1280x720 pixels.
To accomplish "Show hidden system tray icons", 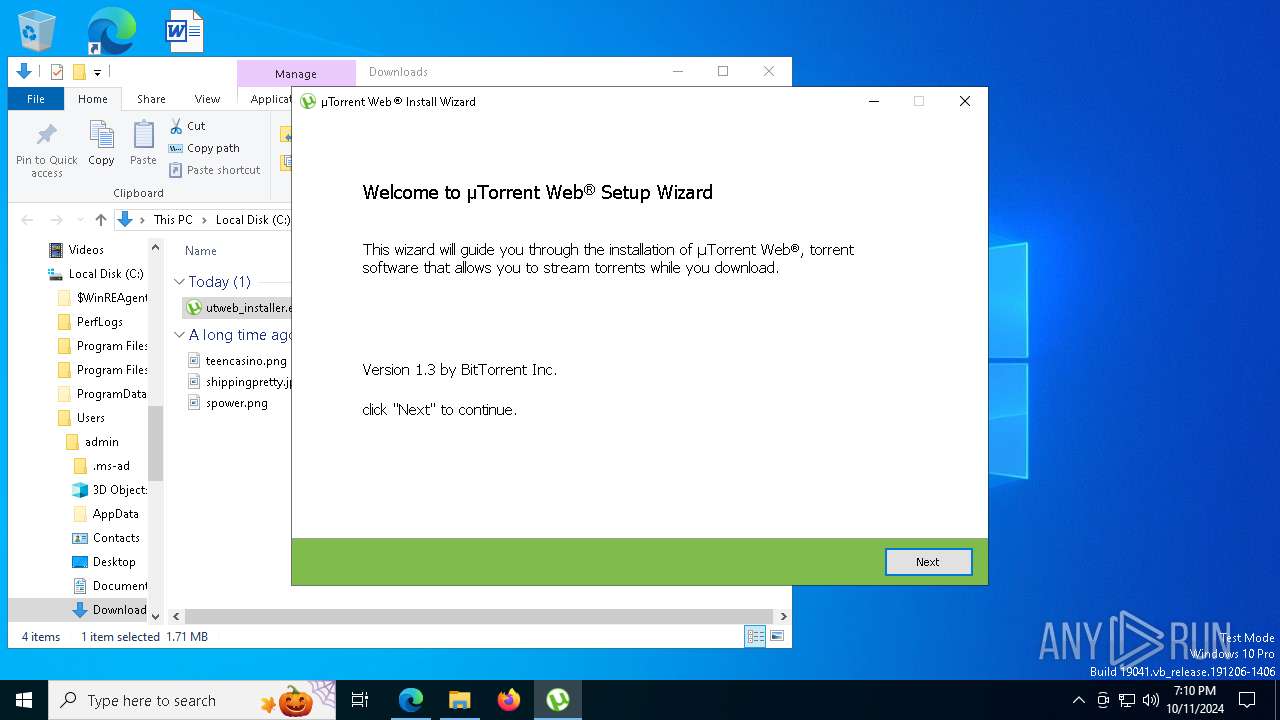I will pyautogui.click(x=1078, y=700).
